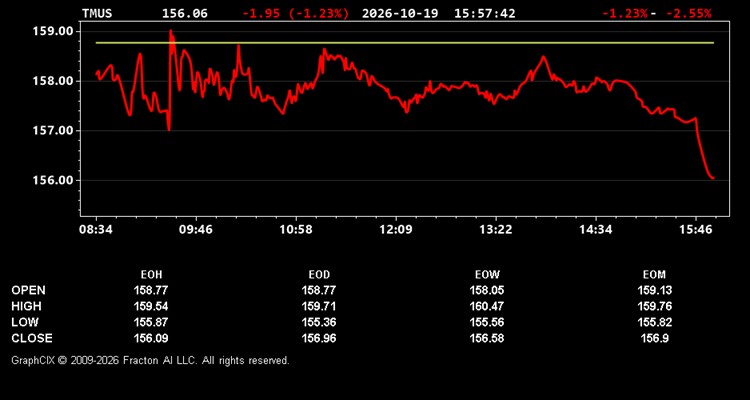Click the EOM column header
The width and height of the screenshot is (750, 400).
654,275
